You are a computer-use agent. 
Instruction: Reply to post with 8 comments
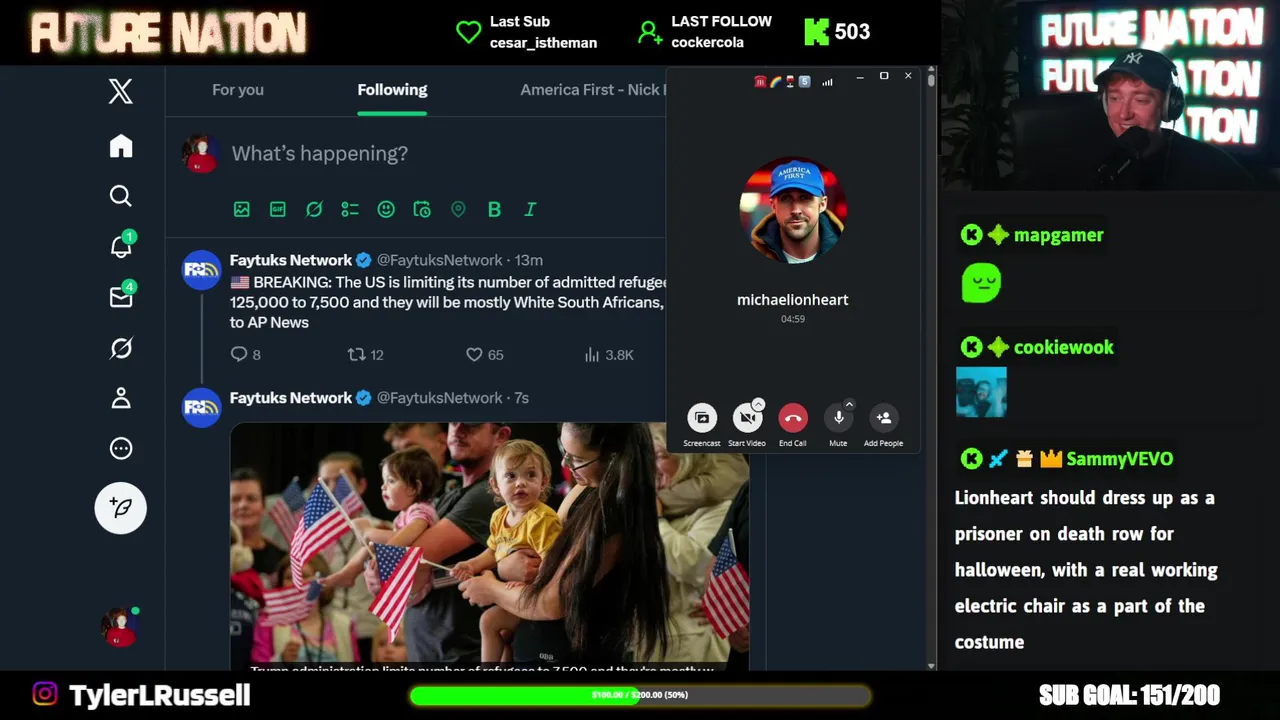click(x=245, y=354)
